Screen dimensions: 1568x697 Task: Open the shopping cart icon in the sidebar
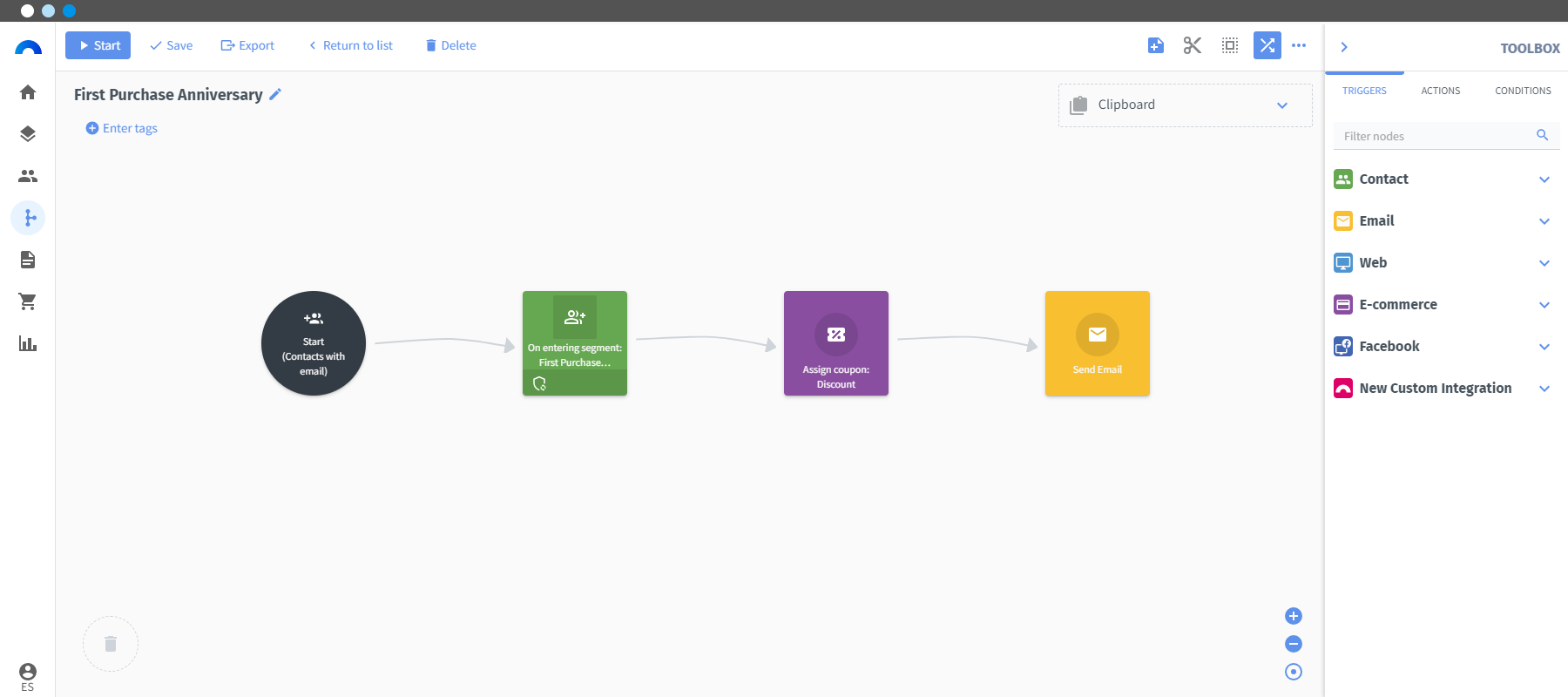(28, 301)
